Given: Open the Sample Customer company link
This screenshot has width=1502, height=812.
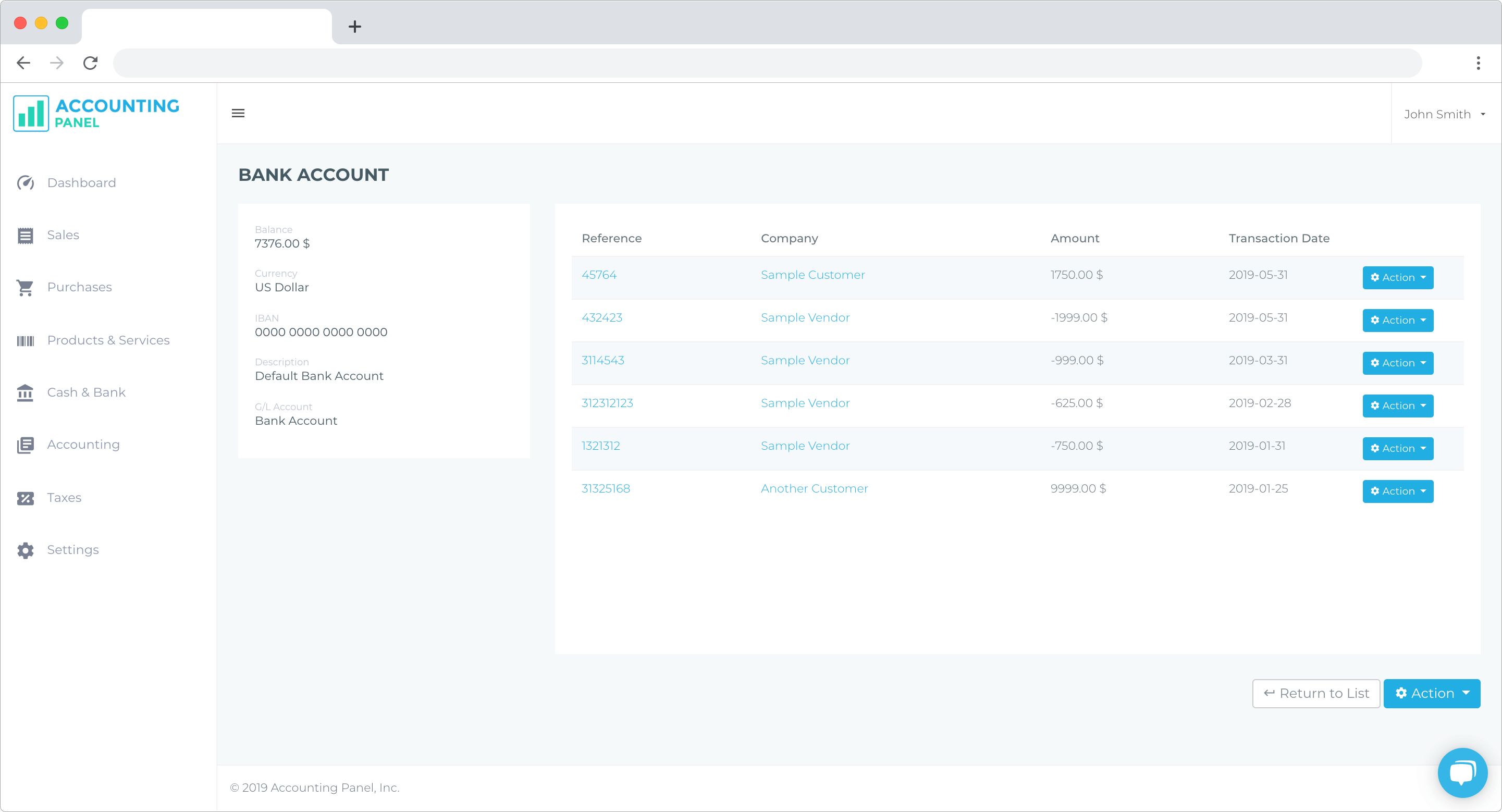Looking at the screenshot, I should [x=813, y=275].
